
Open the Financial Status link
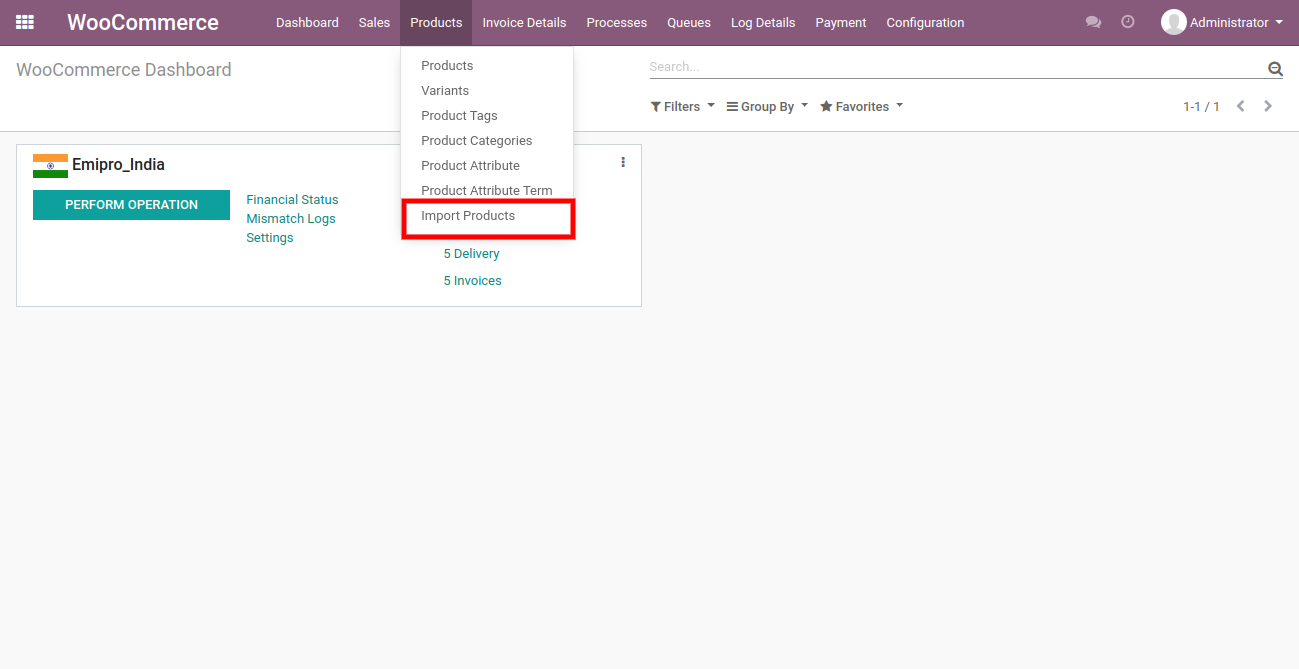292,200
